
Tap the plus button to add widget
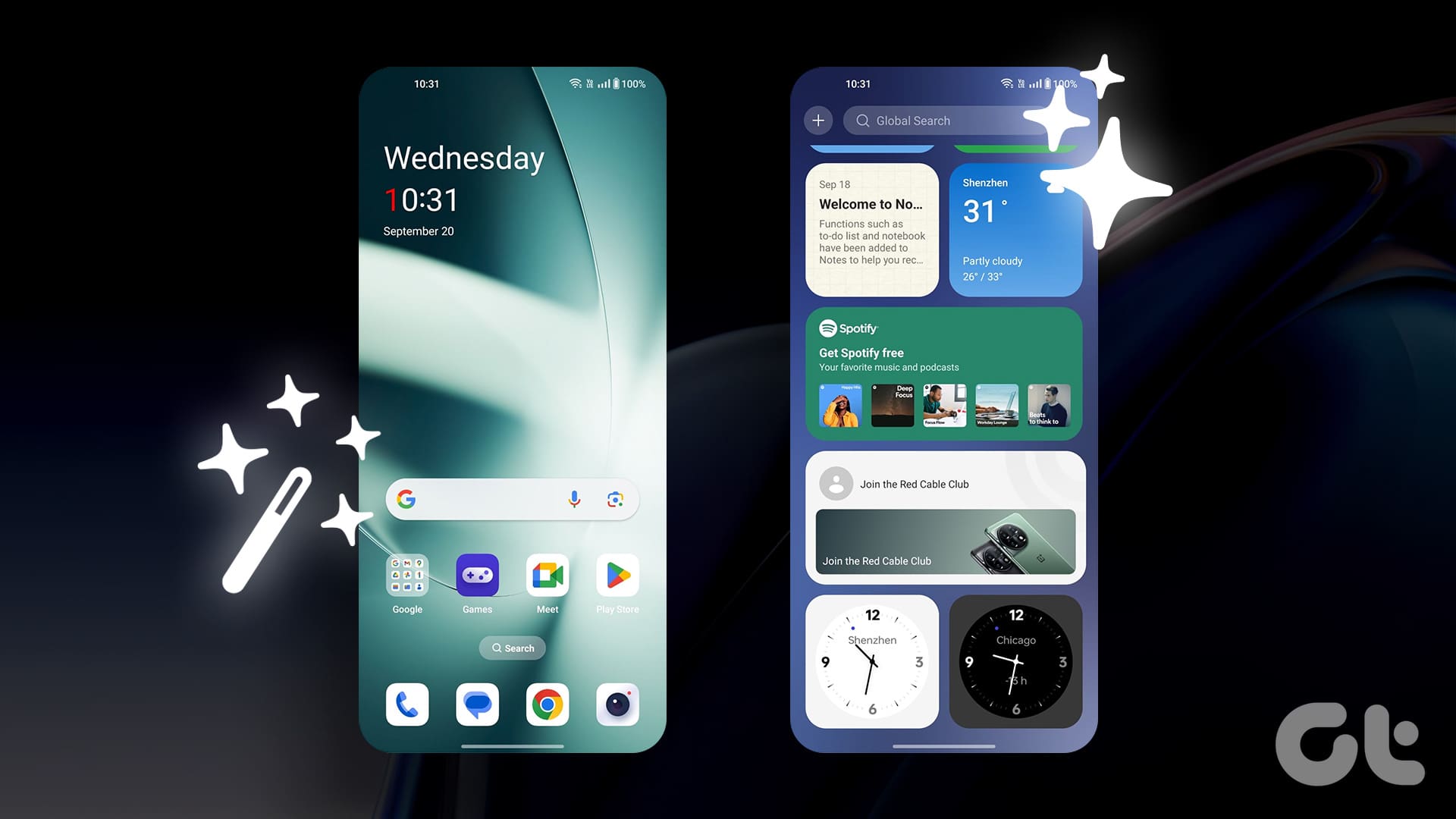[x=818, y=120]
